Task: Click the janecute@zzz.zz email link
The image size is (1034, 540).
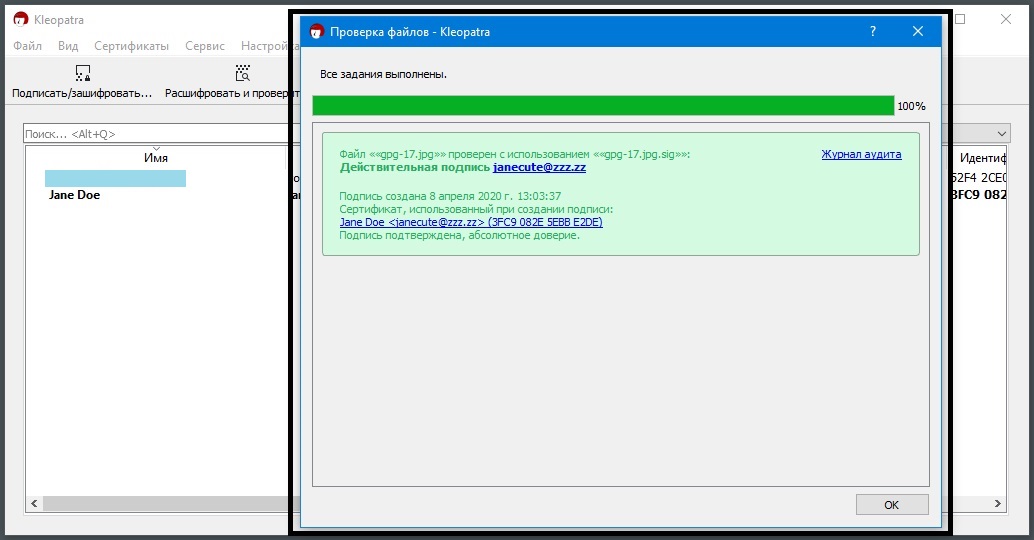Action: pyautogui.click(x=539, y=167)
